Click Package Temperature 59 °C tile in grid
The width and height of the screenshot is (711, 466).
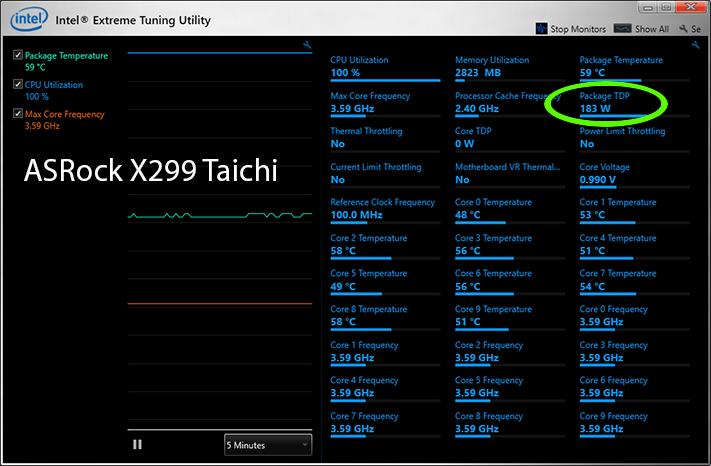634,68
